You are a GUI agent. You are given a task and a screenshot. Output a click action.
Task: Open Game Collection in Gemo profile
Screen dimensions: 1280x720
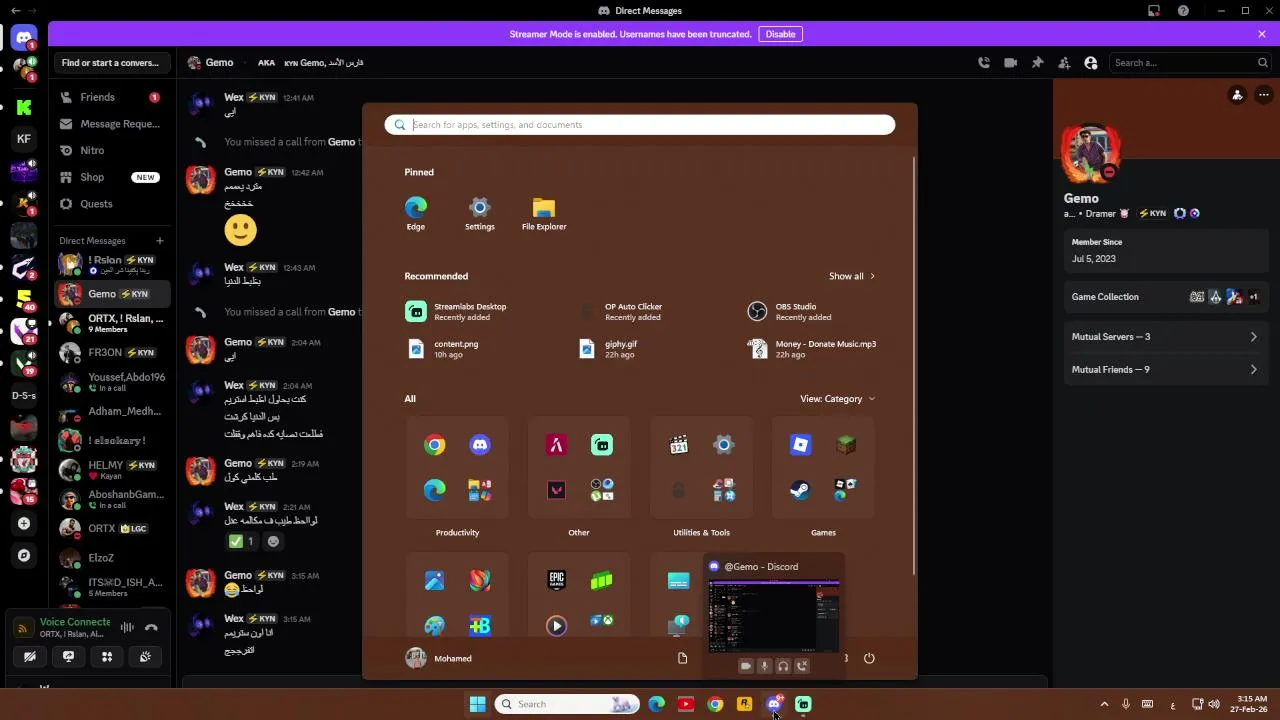1165,297
